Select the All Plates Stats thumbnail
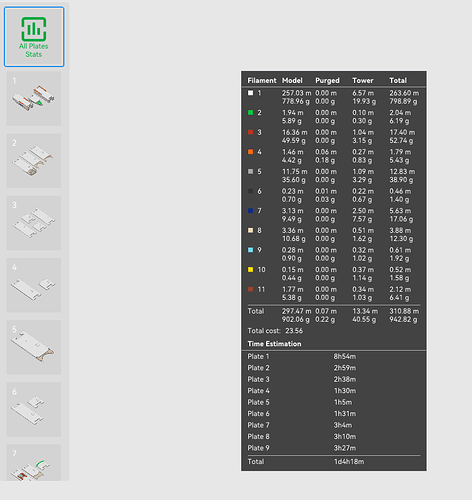Screen dimensions: 472x500 click(x=34, y=37)
